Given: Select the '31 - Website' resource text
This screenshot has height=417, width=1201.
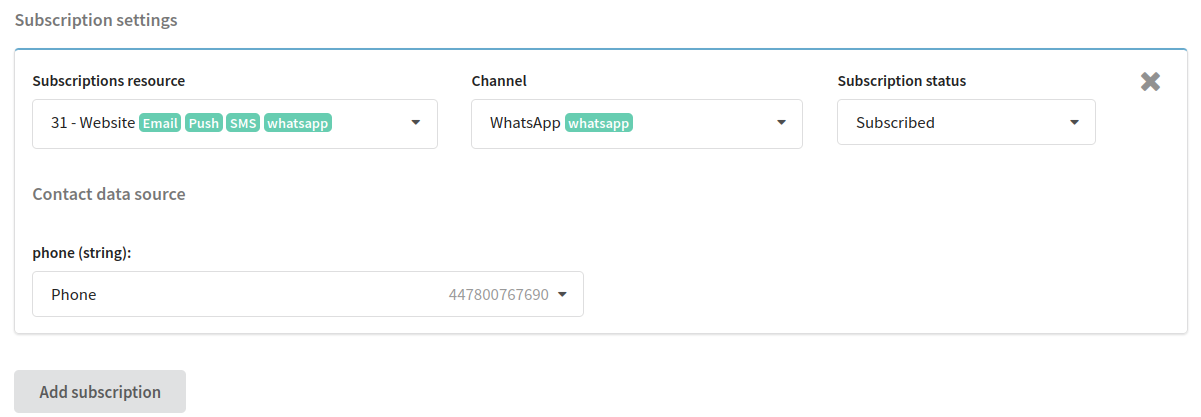Looking at the screenshot, I should click(x=93, y=123).
